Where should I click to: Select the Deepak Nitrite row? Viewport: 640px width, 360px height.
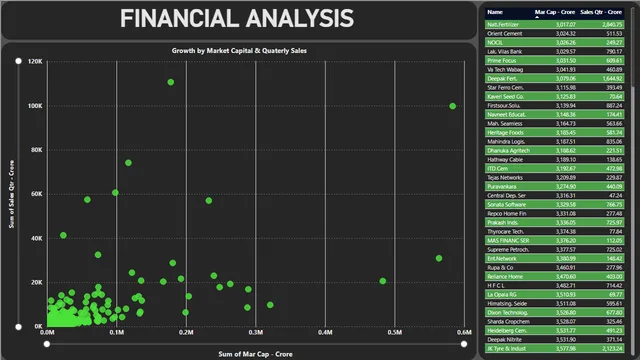[x=554, y=339]
